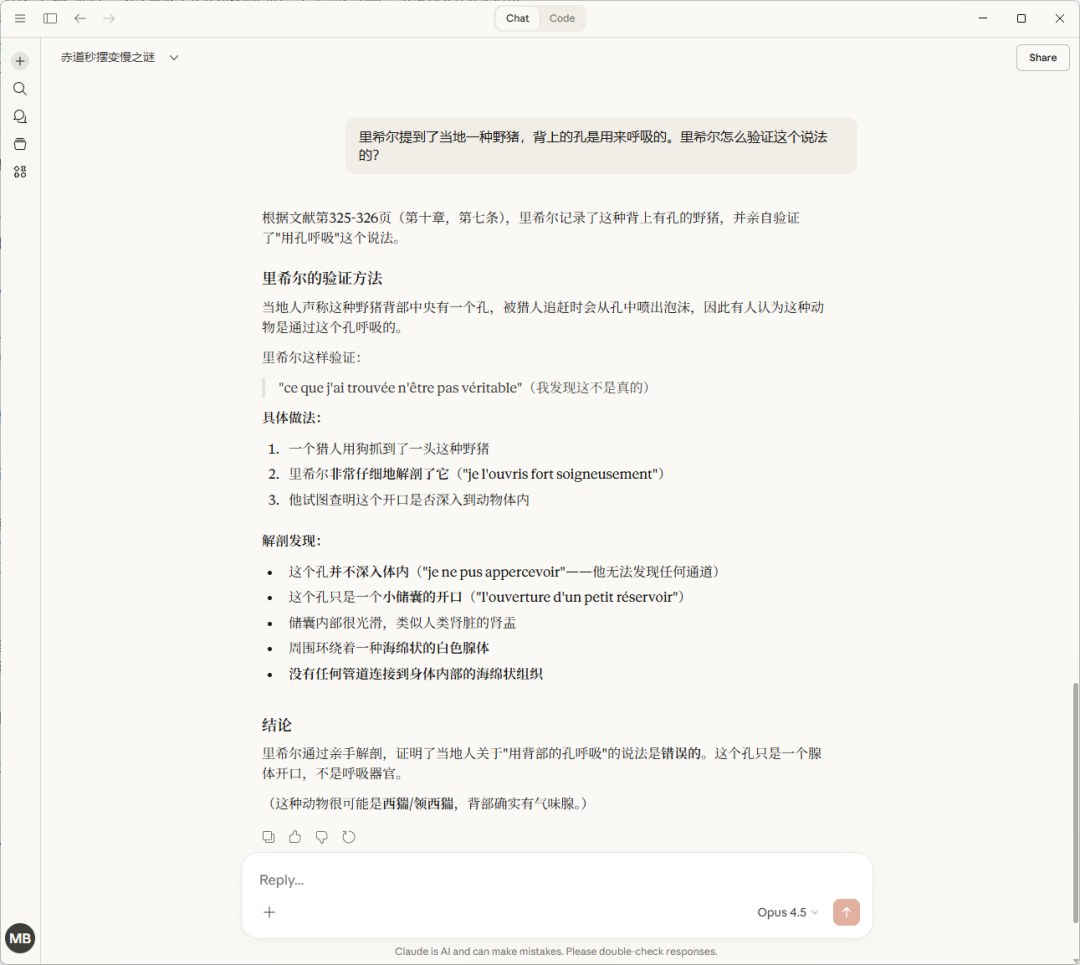Click the vertical scrollbar thumb

click(1074, 802)
